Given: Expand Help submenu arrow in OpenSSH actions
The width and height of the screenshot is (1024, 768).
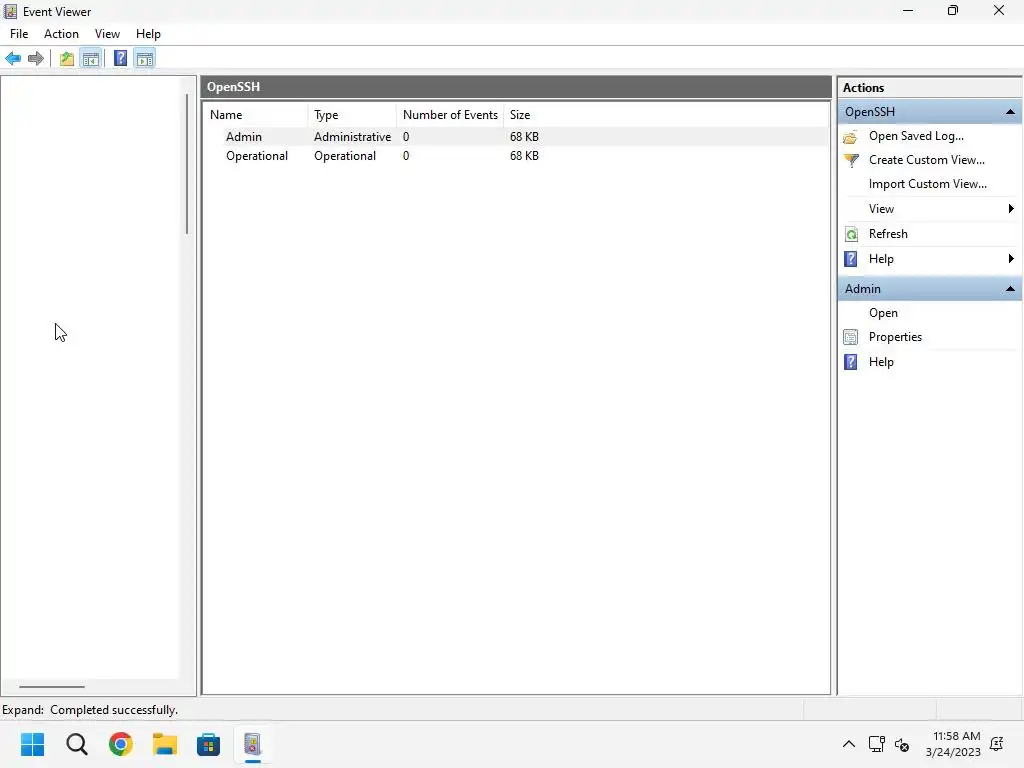Looking at the screenshot, I should (x=1011, y=259).
